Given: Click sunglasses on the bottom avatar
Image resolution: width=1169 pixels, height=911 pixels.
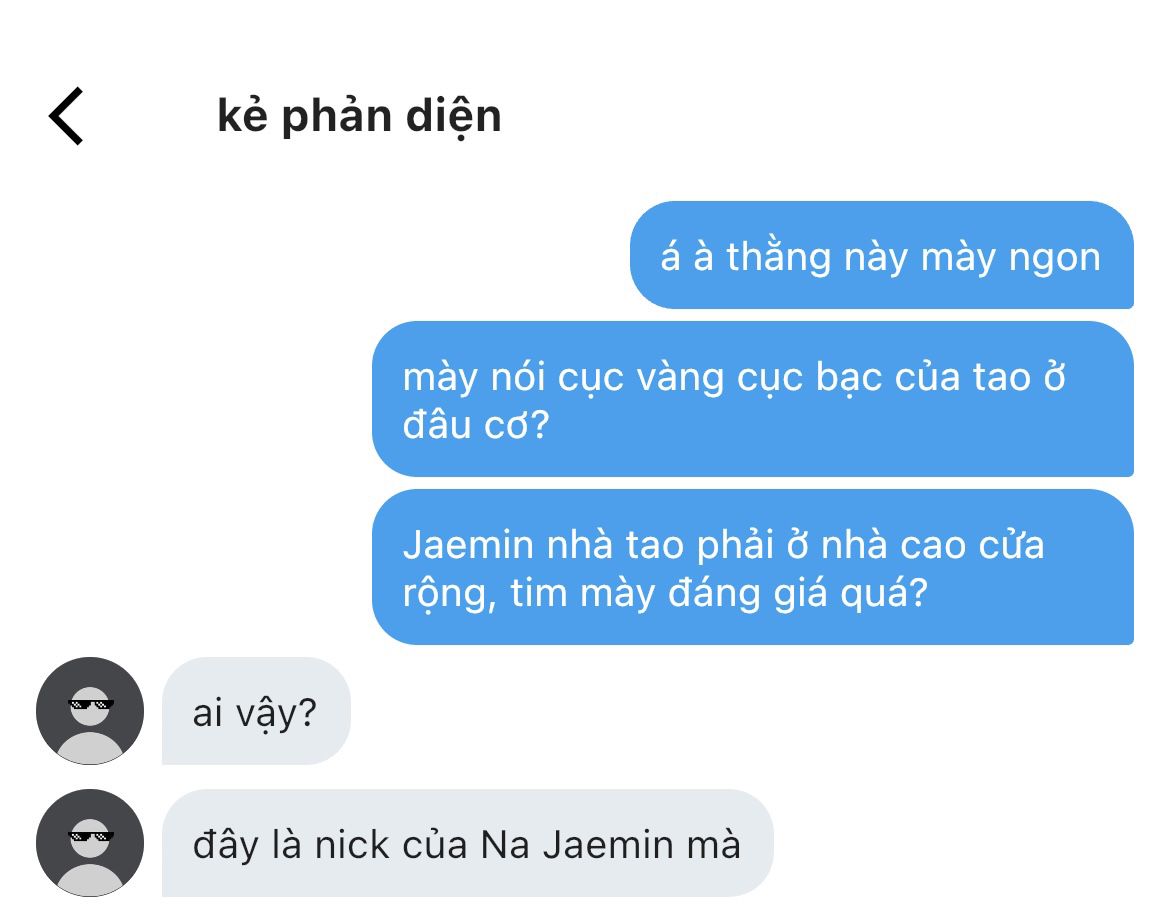Looking at the screenshot, I should coord(90,836).
